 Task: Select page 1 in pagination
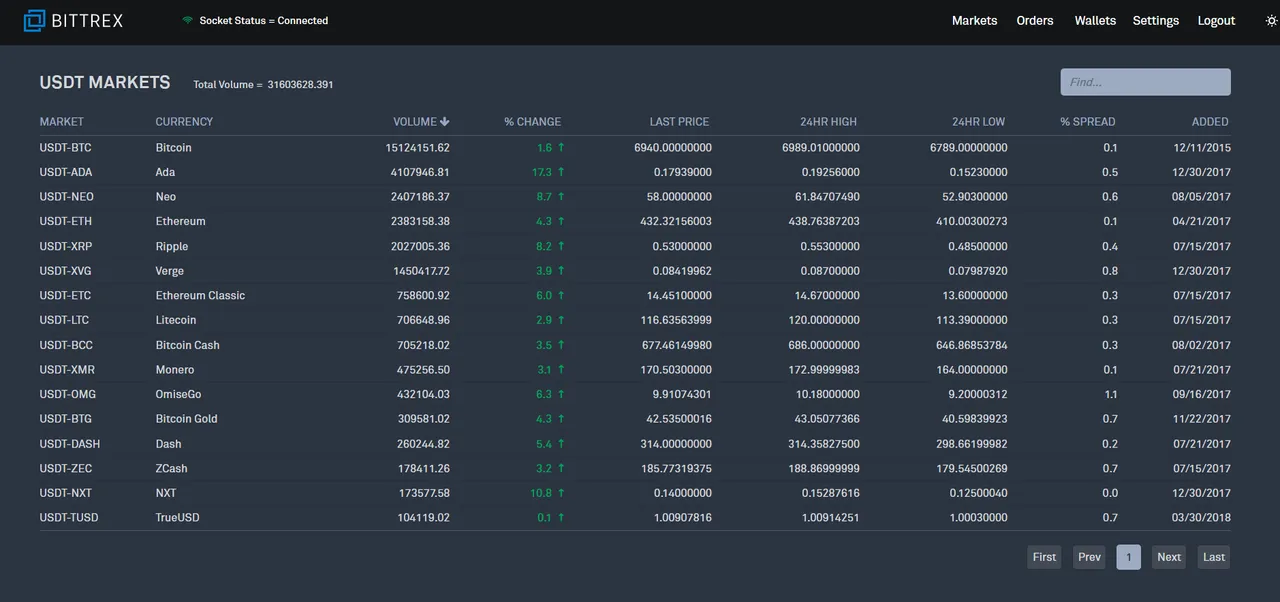point(1128,557)
